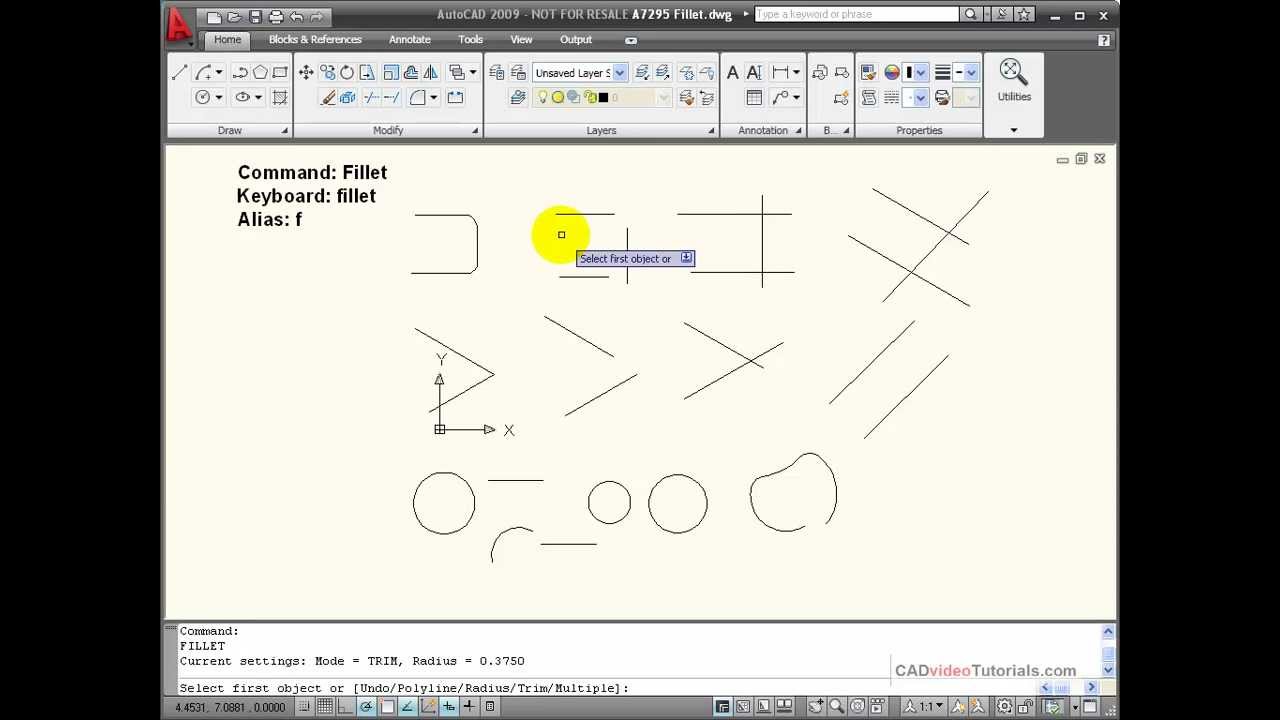Click the command window scroll-up arrow
Viewport: 1280px width, 720px height.
pyautogui.click(x=1107, y=632)
